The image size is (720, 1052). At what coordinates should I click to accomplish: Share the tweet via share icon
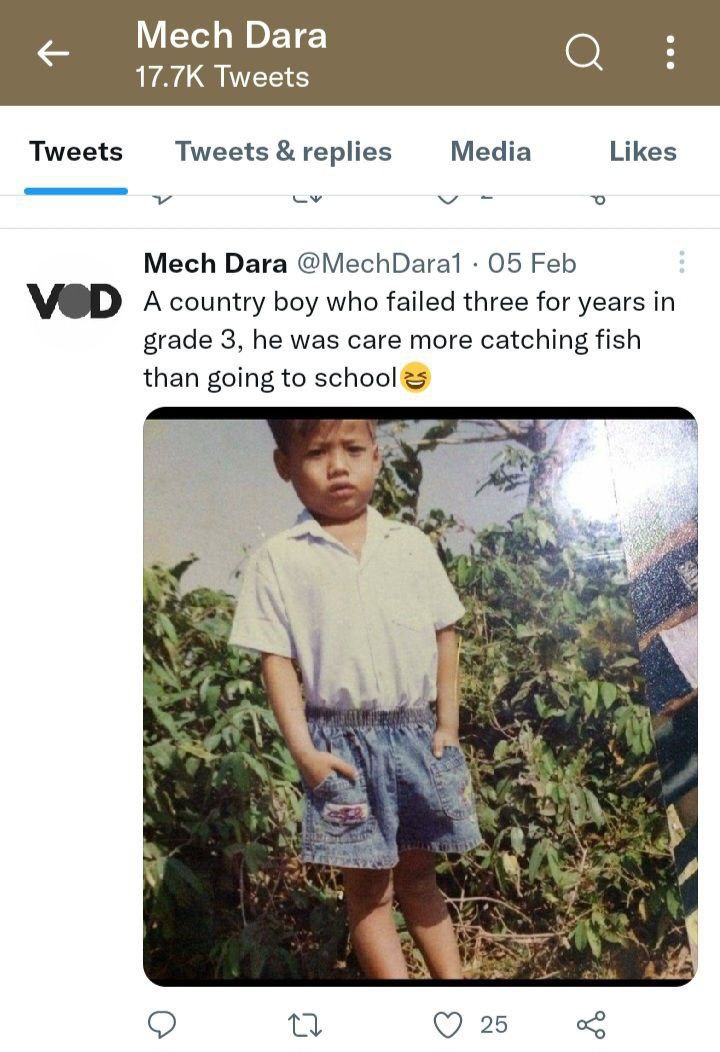tap(591, 1025)
